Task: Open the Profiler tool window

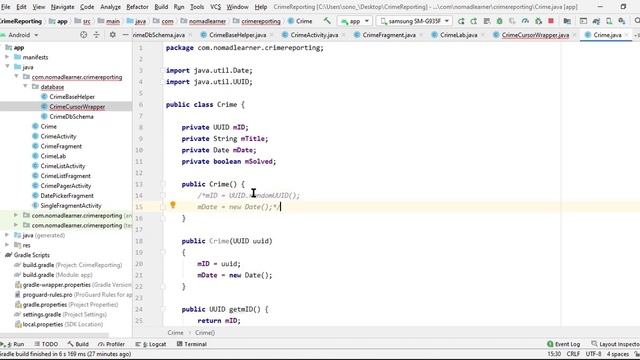Action: (111, 344)
